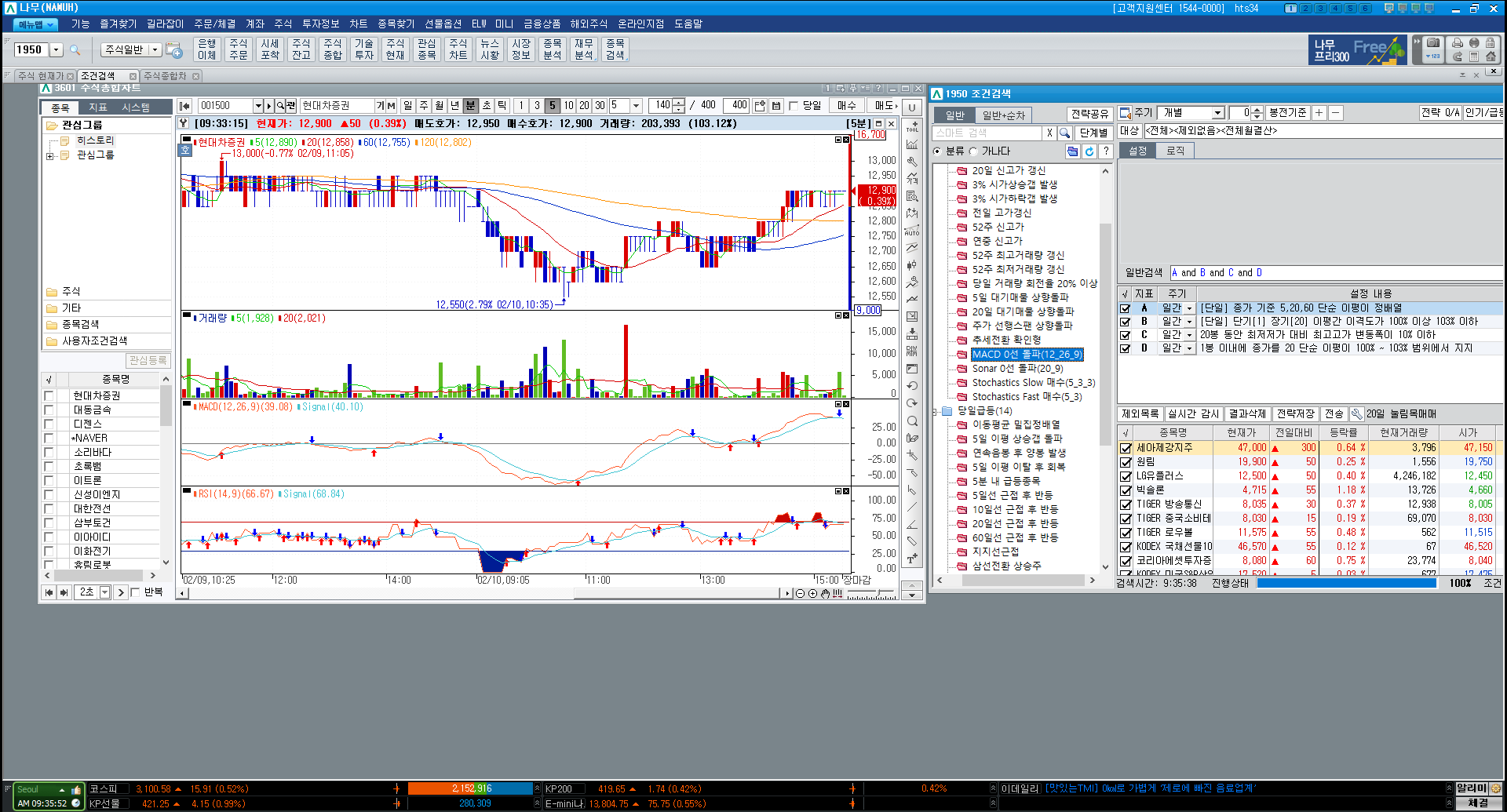The height and width of the screenshot is (812, 1507).
Task: Open the 주식일반 dropdown
Action: [x=155, y=49]
